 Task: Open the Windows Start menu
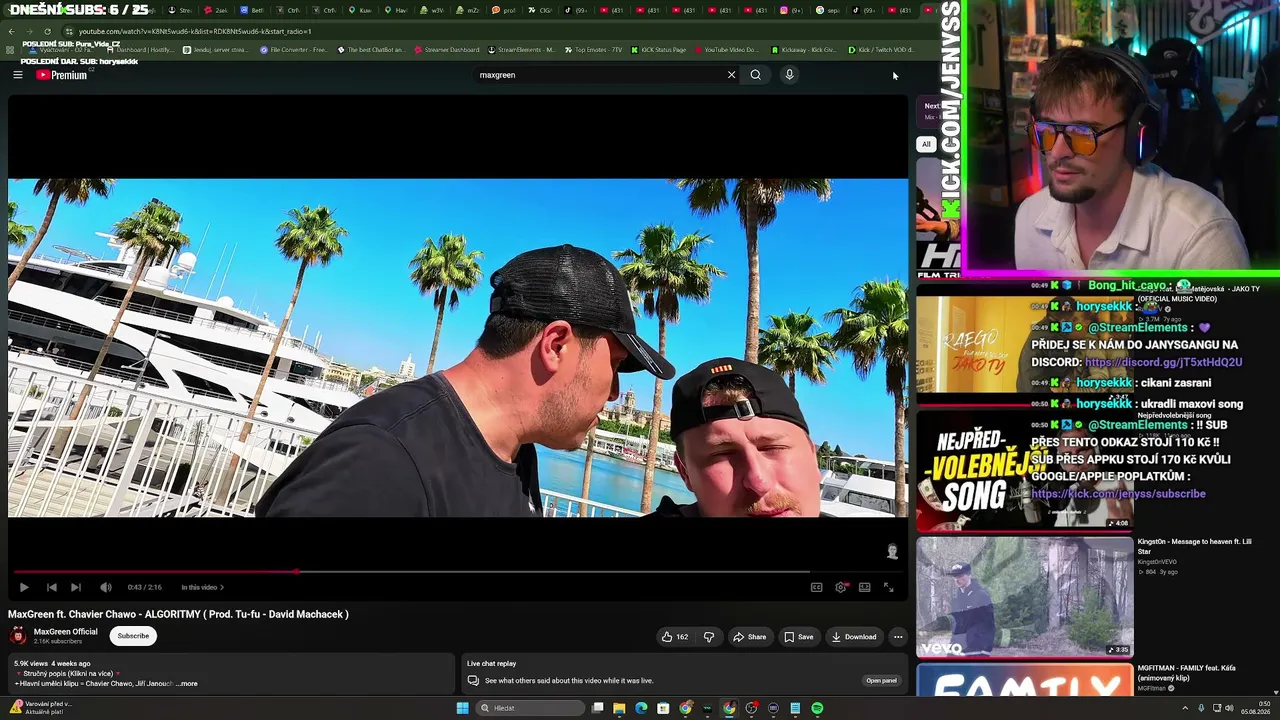pyautogui.click(x=462, y=708)
